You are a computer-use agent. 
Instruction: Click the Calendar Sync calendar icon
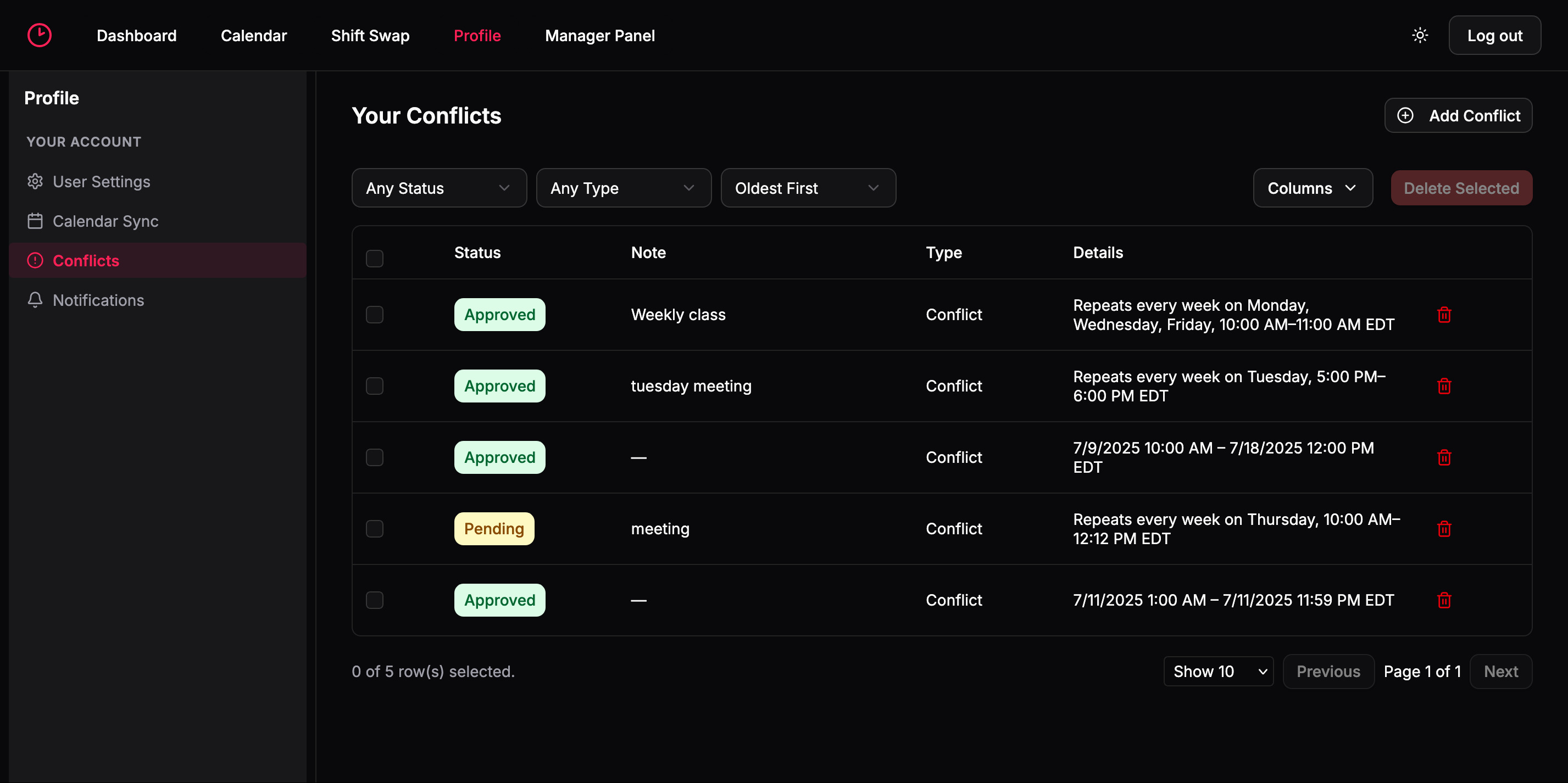coord(35,221)
